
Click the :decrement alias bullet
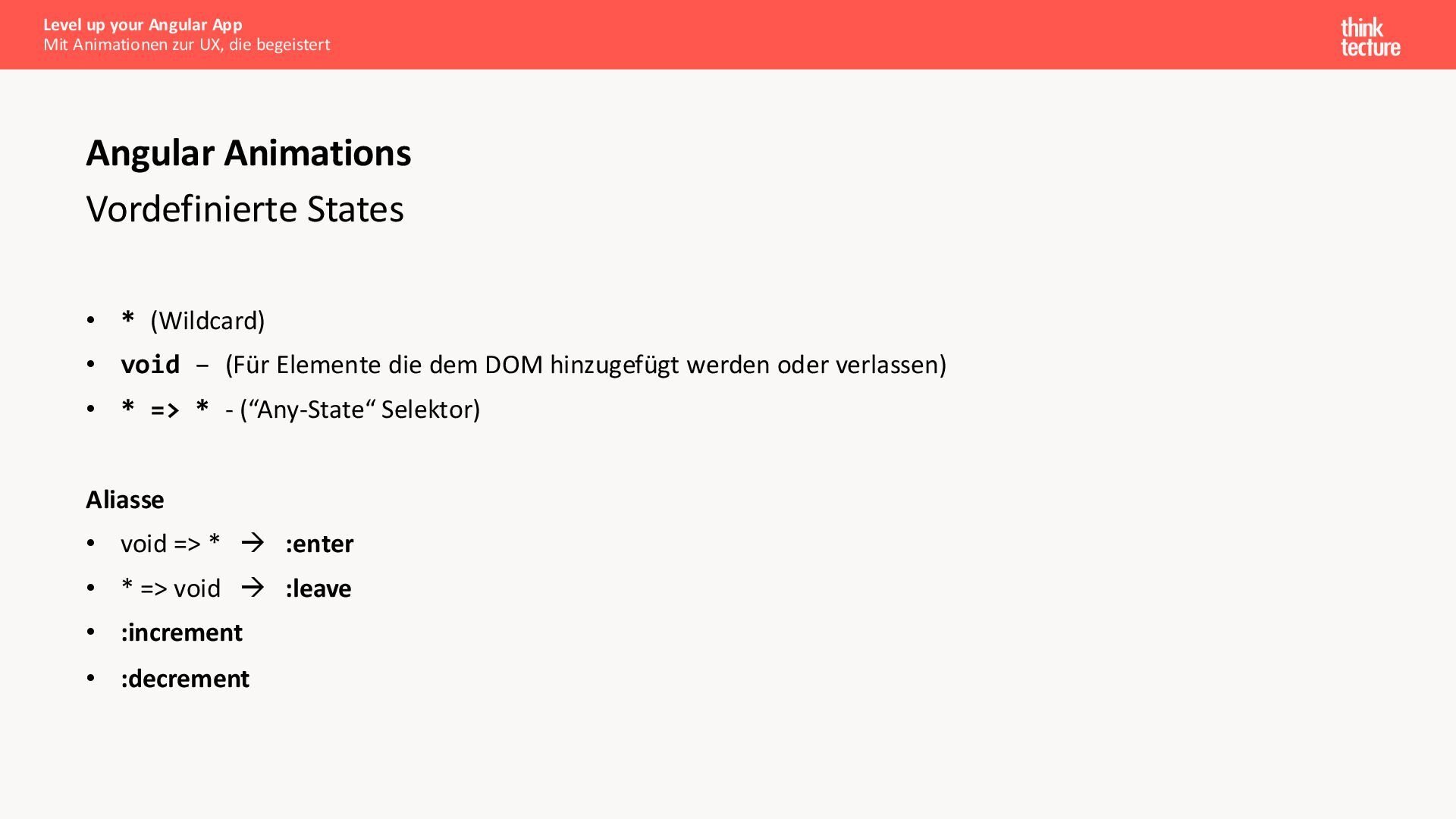pyautogui.click(x=185, y=679)
